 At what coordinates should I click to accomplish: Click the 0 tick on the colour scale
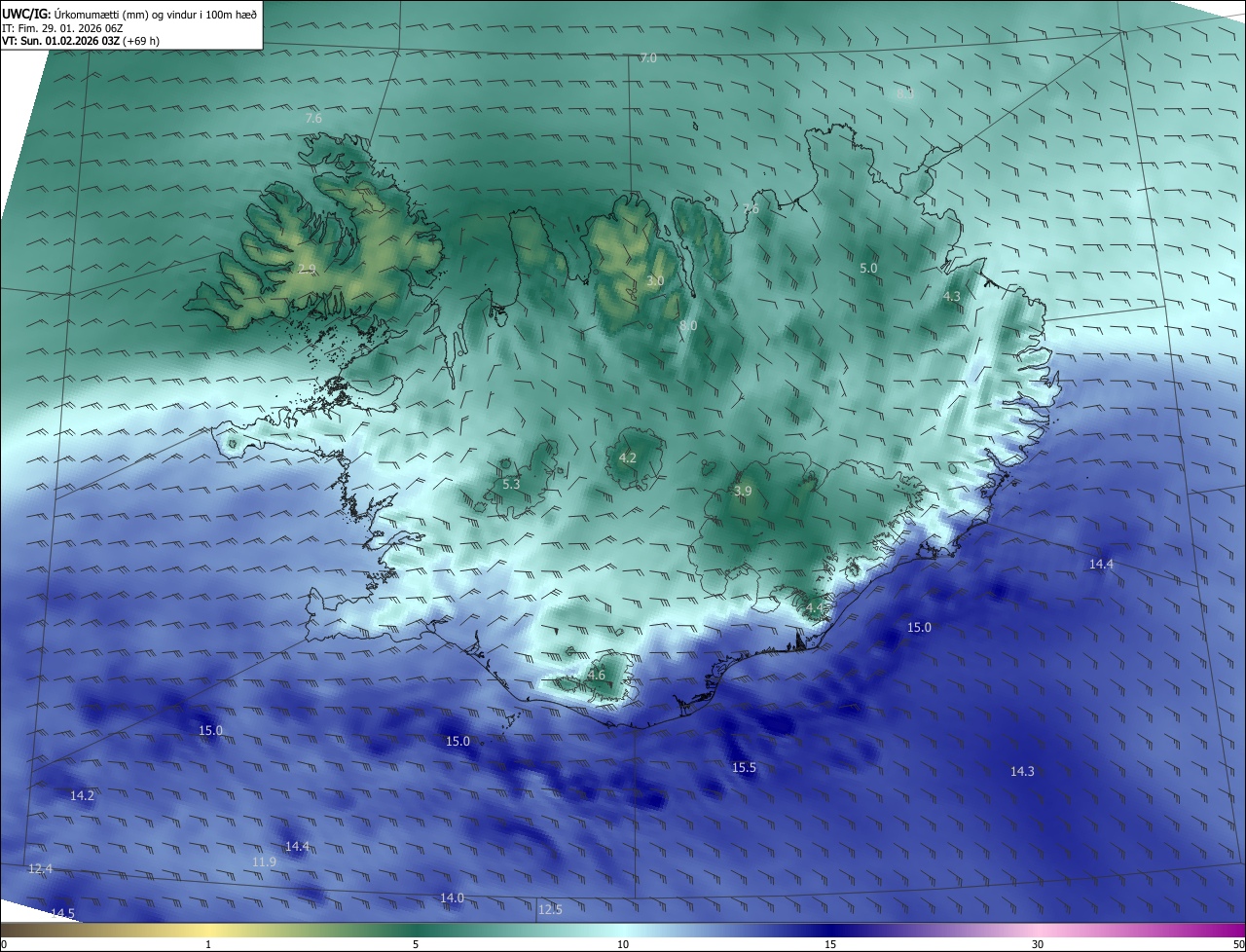(x=4, y=944)
